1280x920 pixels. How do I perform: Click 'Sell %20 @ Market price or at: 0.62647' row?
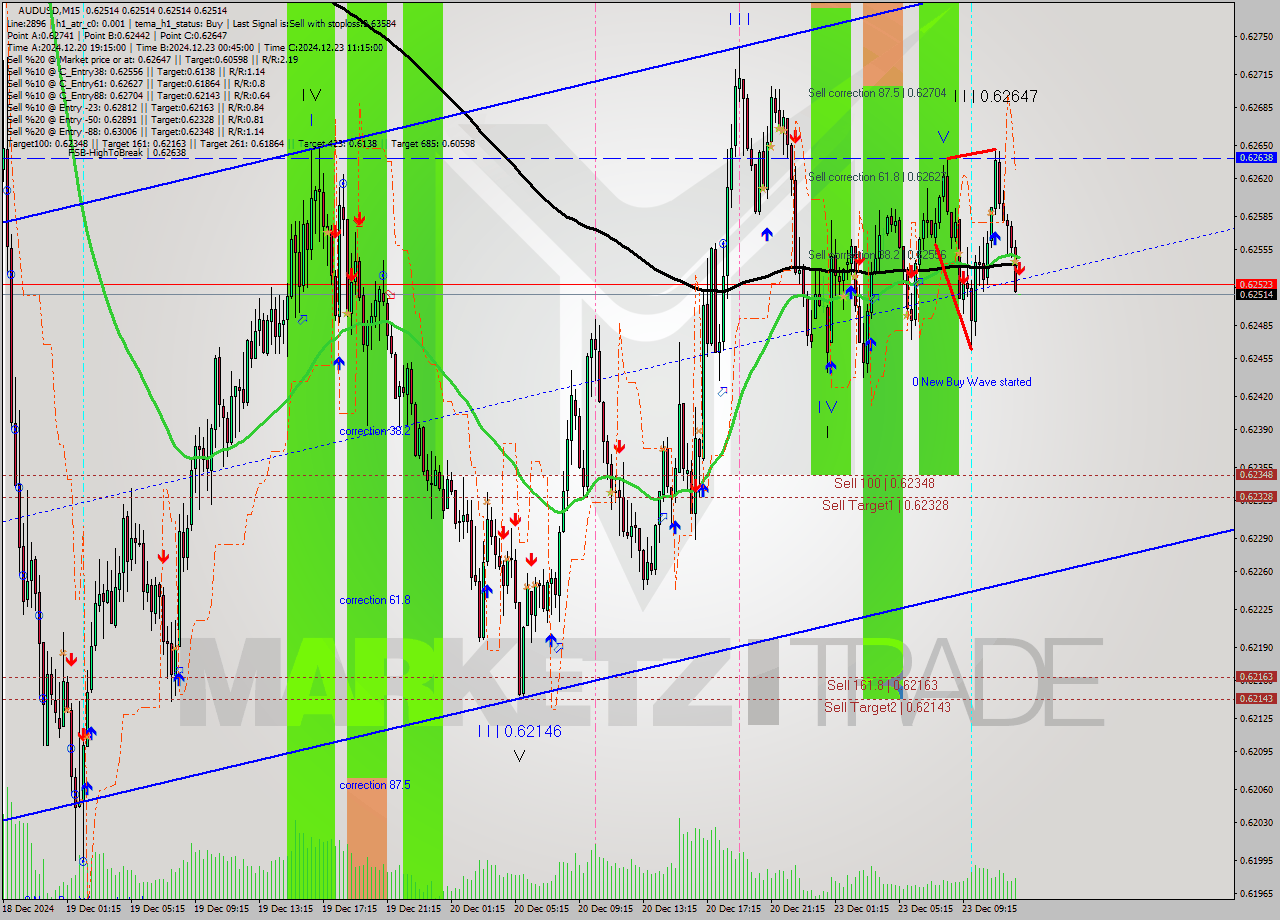tap(153, 59)
